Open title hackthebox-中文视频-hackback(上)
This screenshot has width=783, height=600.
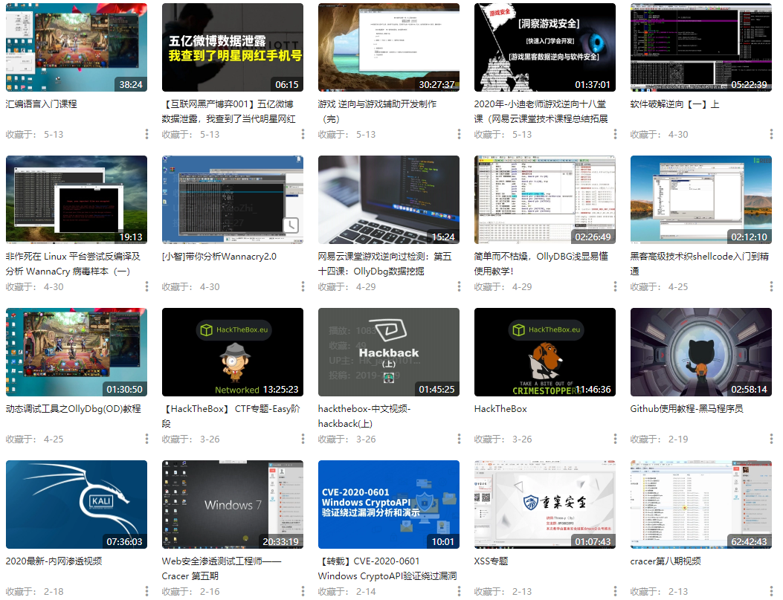(364, 416)
